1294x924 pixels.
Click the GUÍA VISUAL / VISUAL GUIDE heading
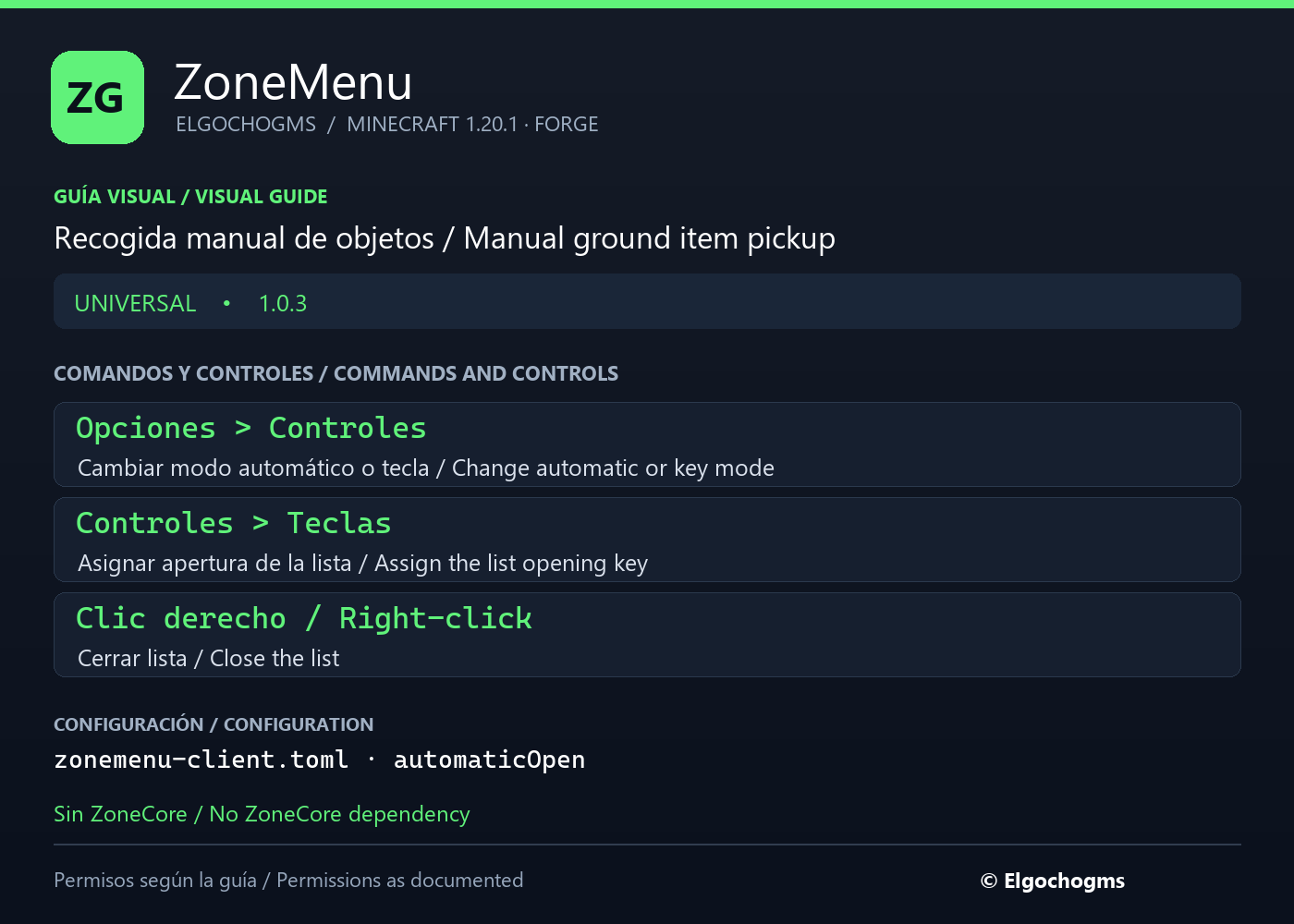pyautogui.click(x=190, y=197)
